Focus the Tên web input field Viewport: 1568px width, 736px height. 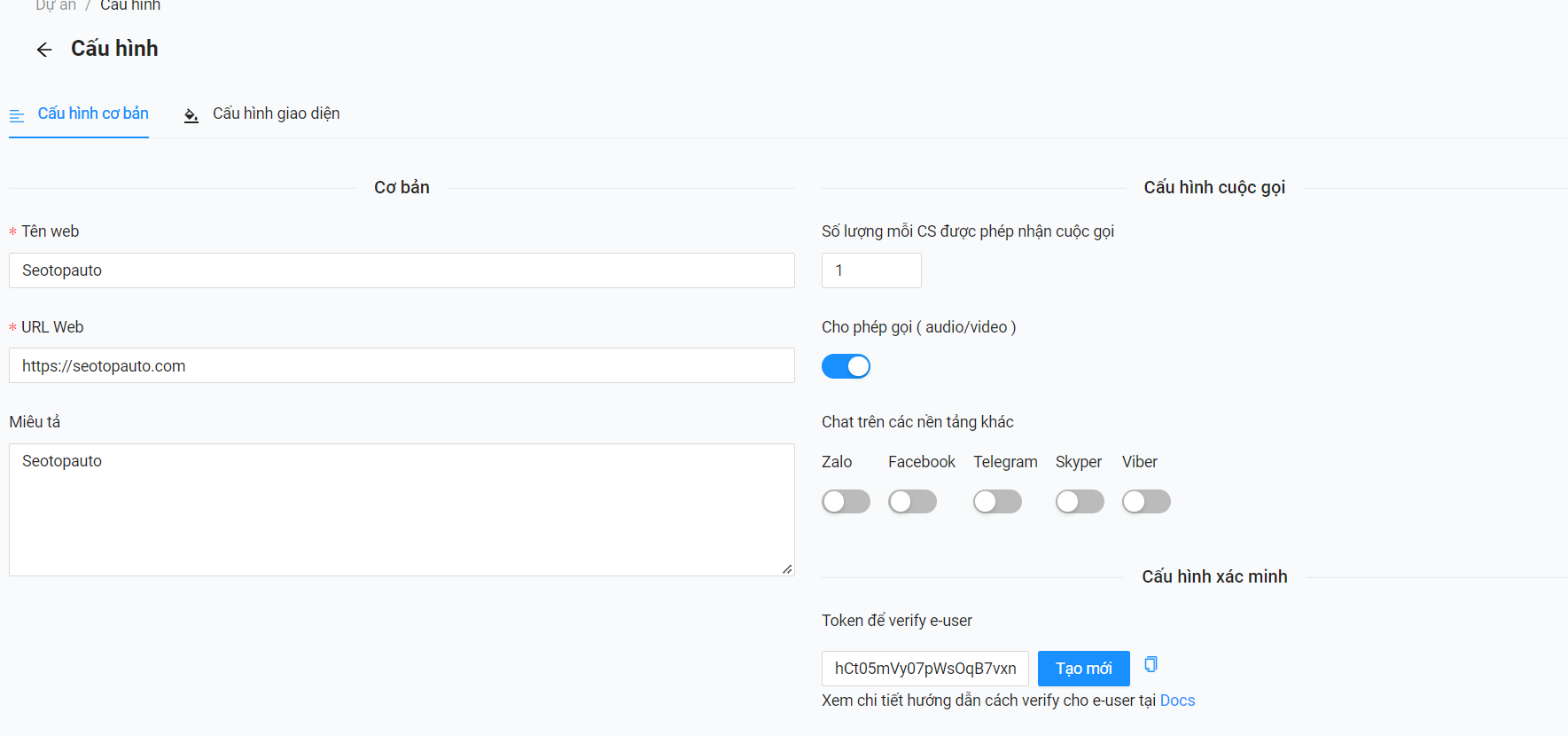402,270
